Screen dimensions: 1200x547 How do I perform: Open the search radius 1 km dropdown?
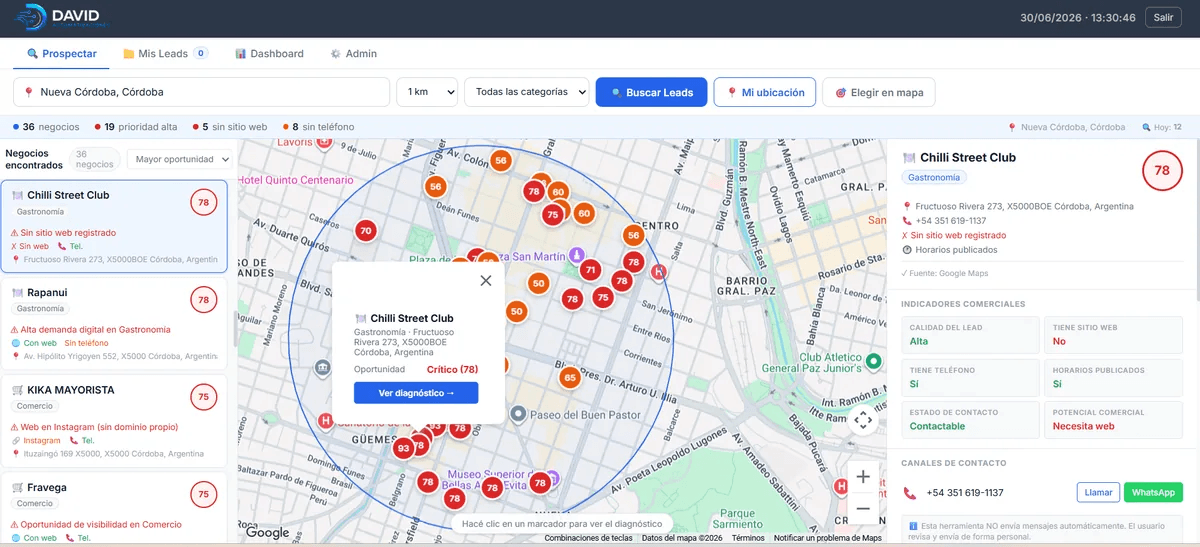click(427, 92)
